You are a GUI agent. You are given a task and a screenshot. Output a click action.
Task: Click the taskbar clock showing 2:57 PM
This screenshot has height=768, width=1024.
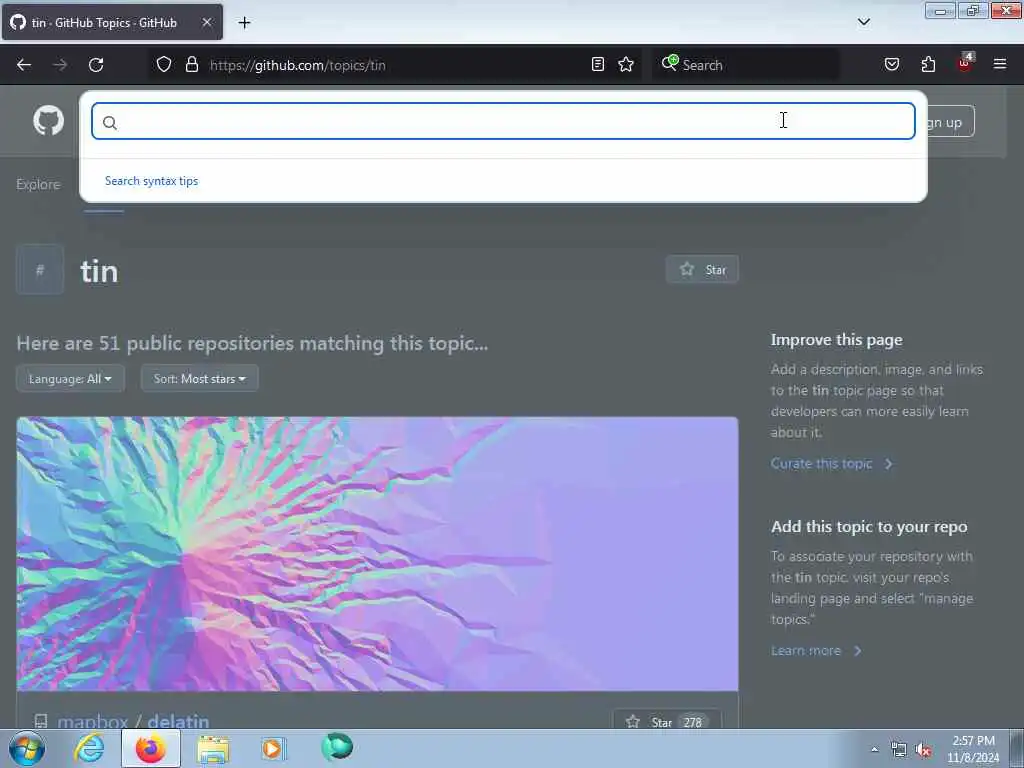tap(973, 749)
